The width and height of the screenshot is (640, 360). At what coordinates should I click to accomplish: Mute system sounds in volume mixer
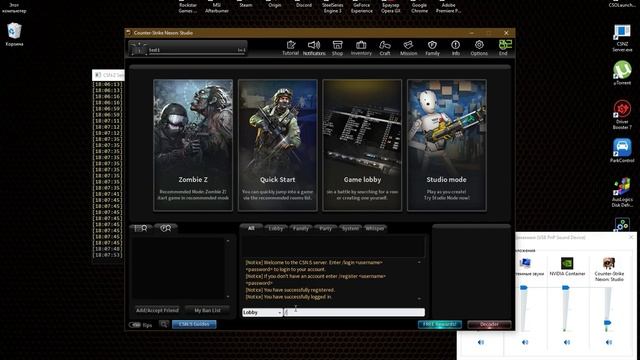tap(525, 342)
